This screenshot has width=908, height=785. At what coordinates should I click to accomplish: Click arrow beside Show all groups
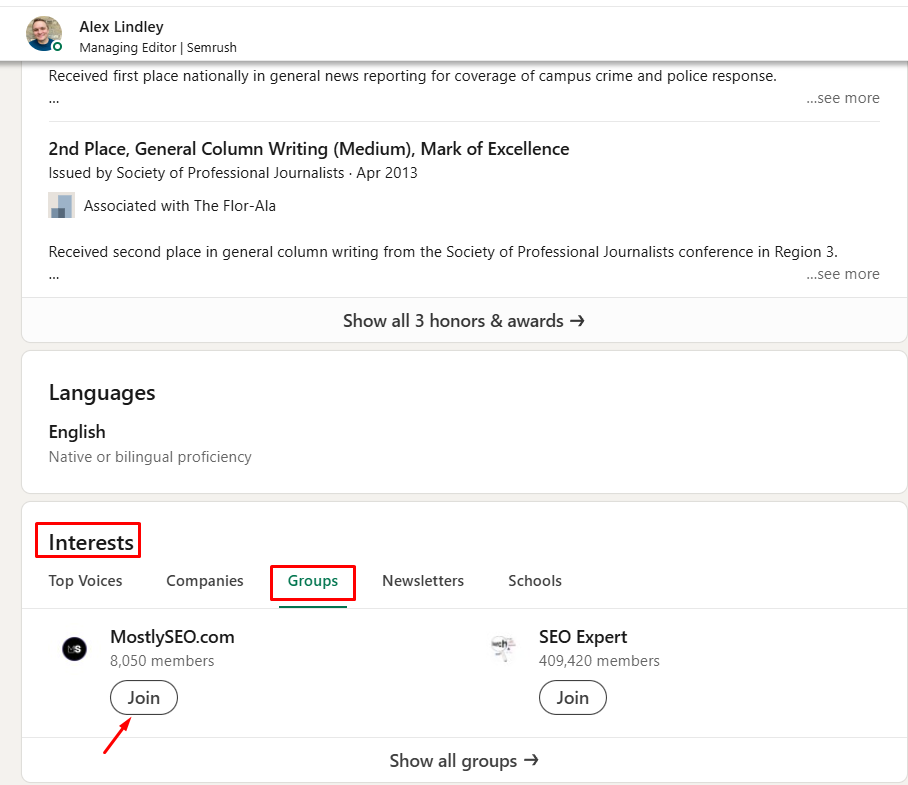[531, 760]
